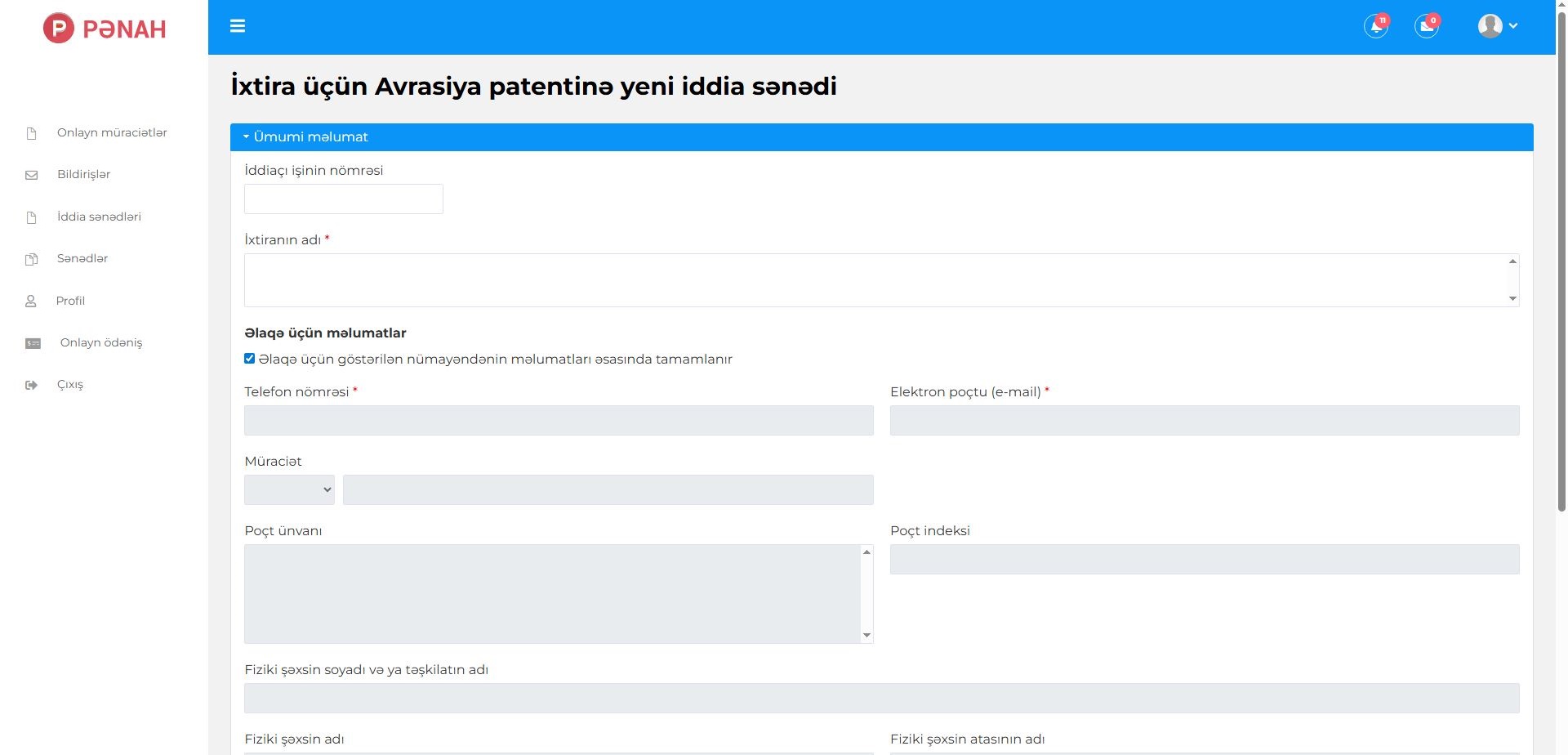The image size is (1568, 755).
Task: Click the Profil user icon
Action: tap(31, 302)
